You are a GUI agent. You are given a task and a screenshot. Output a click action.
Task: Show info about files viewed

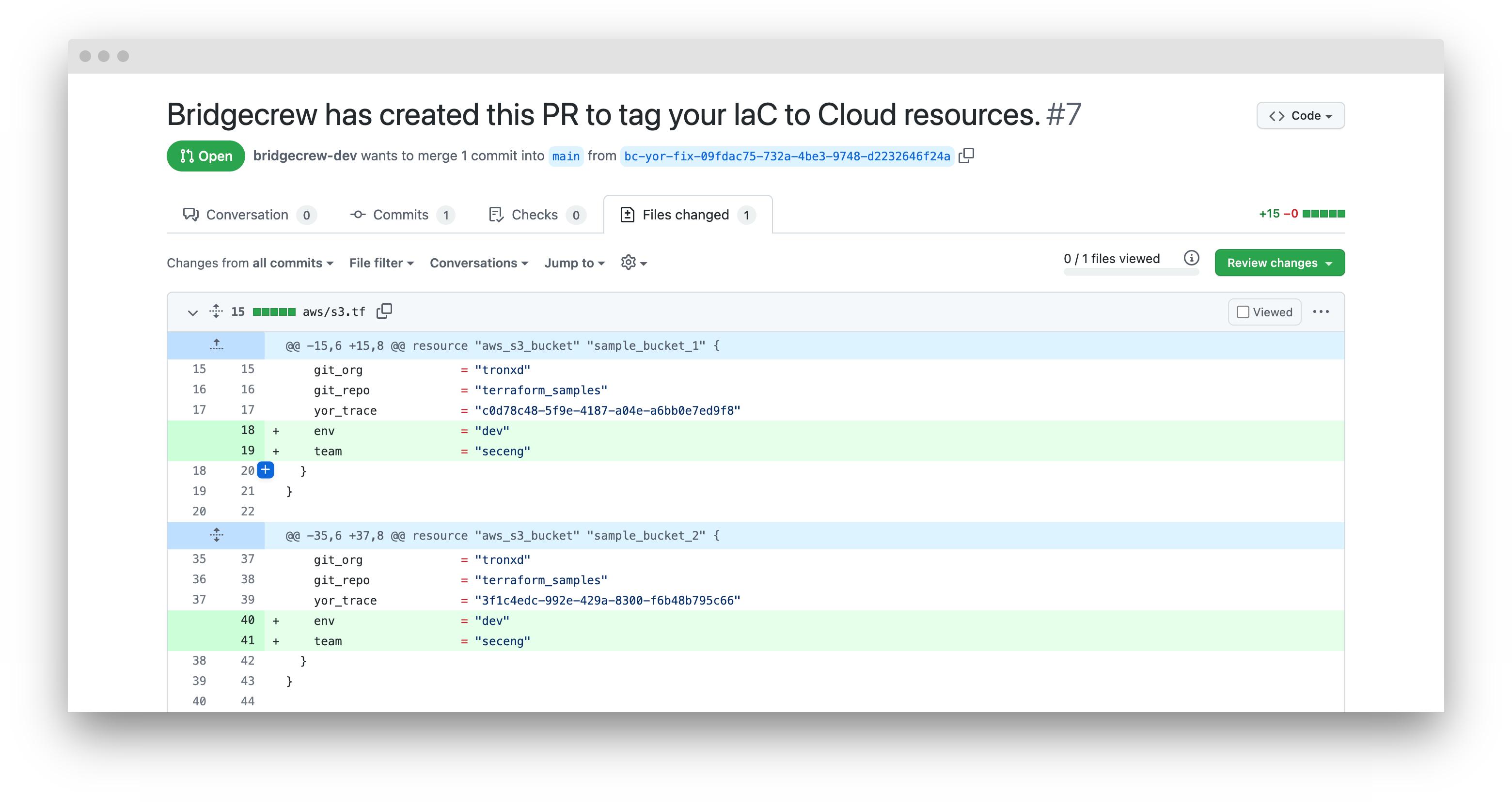(1191, 258)
